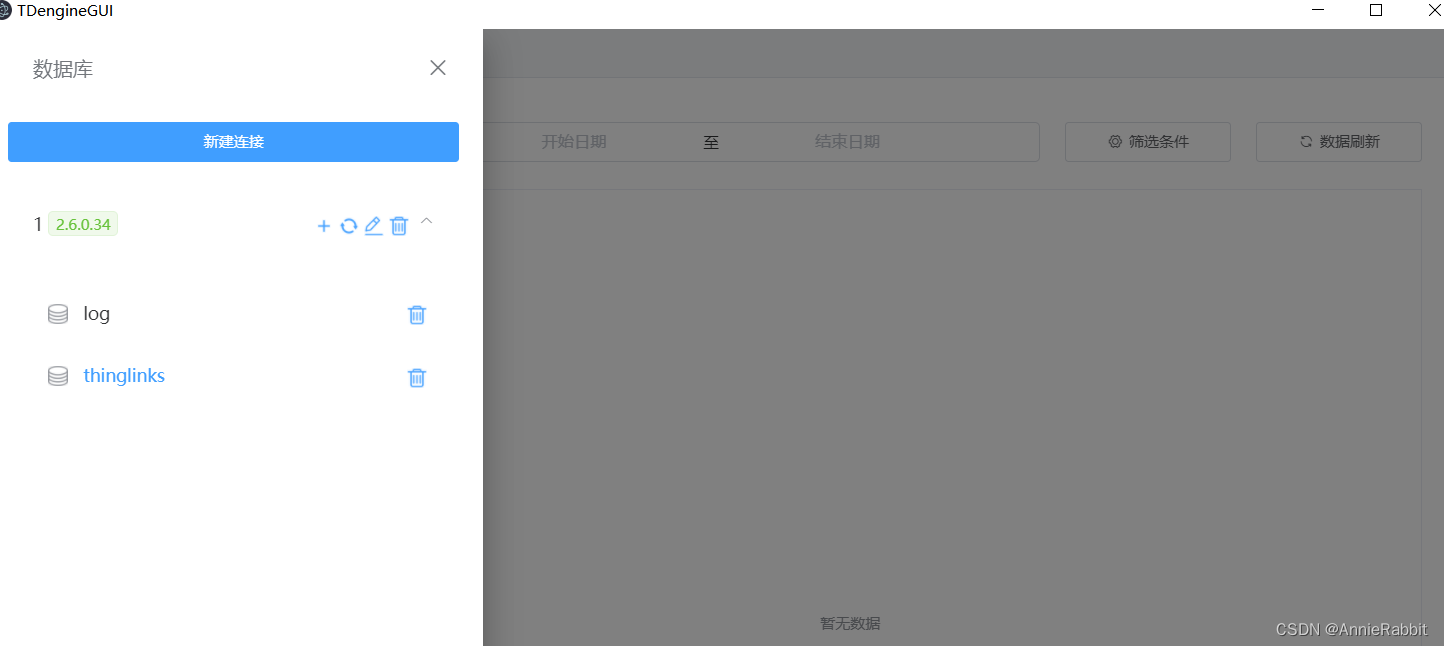Click the database cylinder icon beside log

point(57,313)
